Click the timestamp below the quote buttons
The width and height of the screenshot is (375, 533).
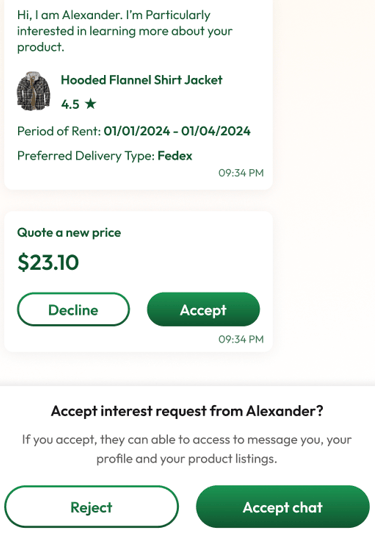[241, 339]
